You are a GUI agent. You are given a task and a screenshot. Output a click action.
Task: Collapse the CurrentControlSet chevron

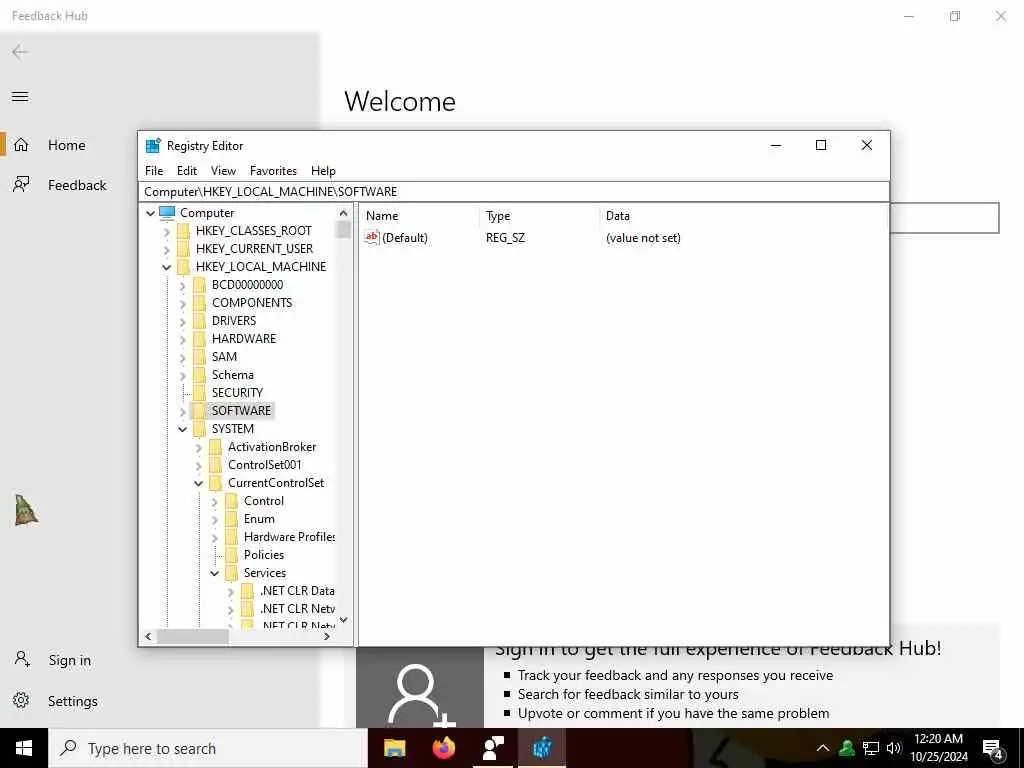coord(199,483)
